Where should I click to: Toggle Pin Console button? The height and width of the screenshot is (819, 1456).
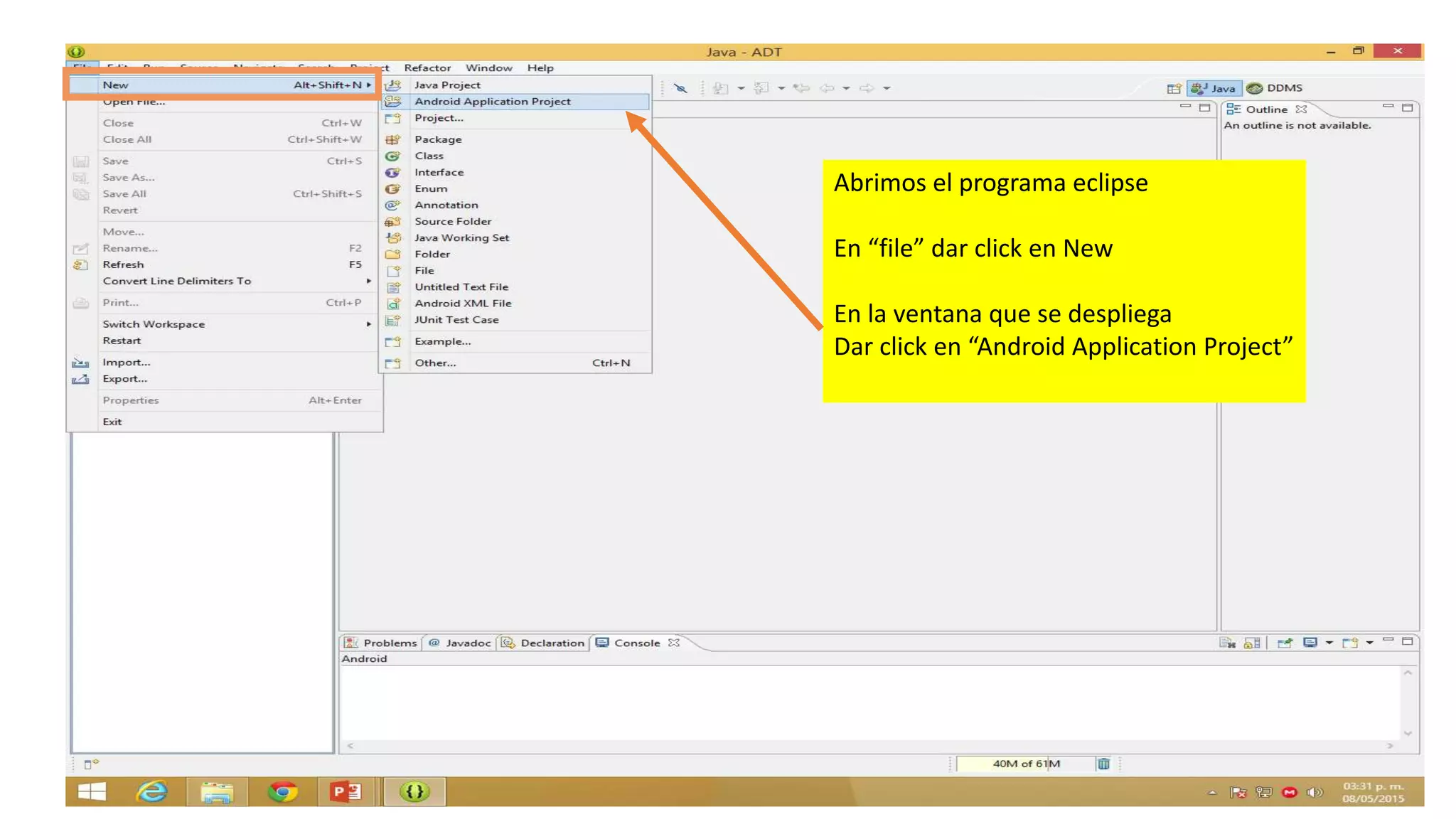(x=1285, y=643)
